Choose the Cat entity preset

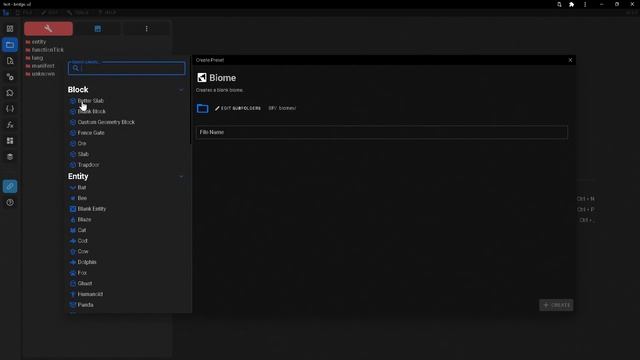click(78, 230)
